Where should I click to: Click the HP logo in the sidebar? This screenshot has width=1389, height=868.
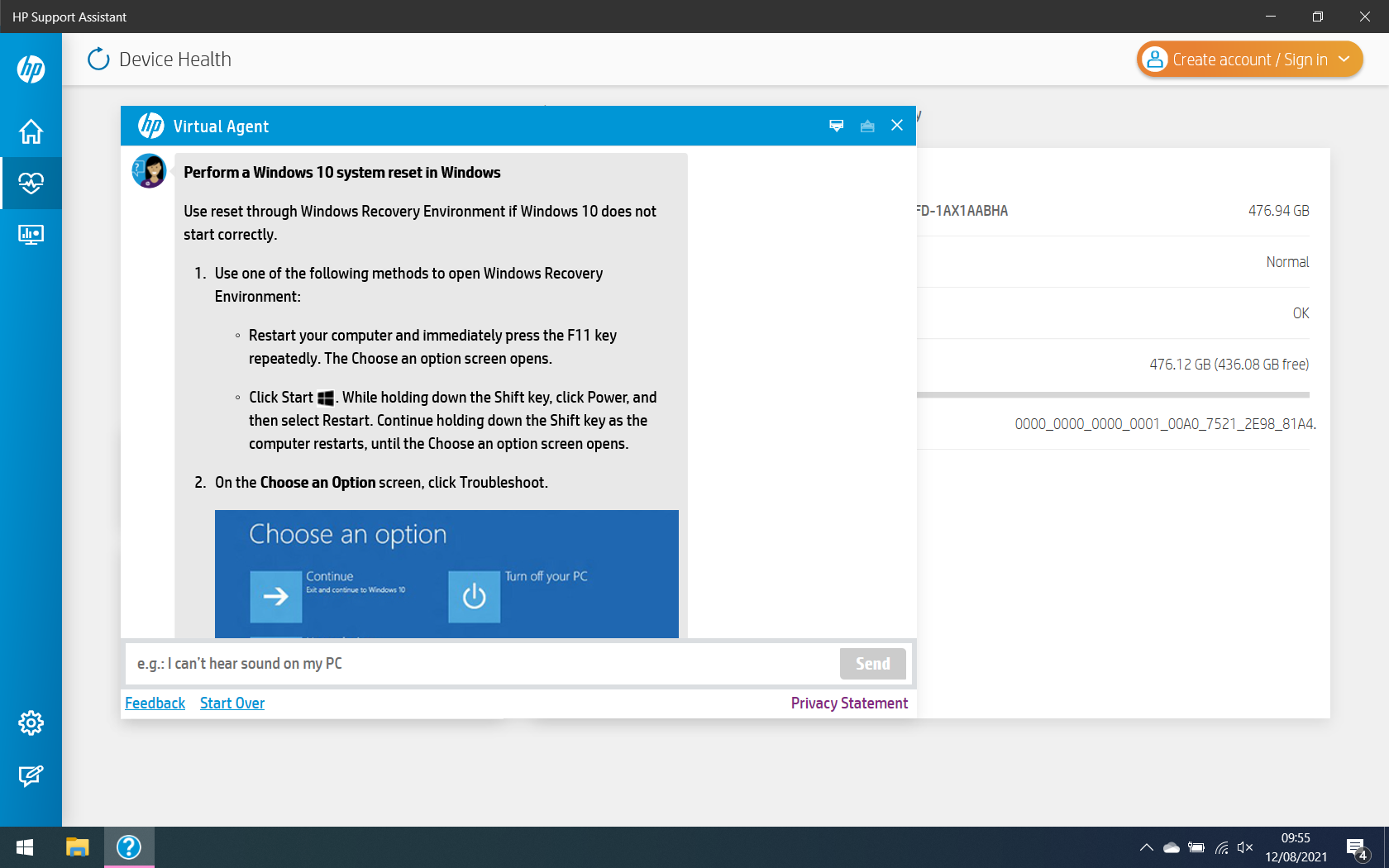point(31,69)
